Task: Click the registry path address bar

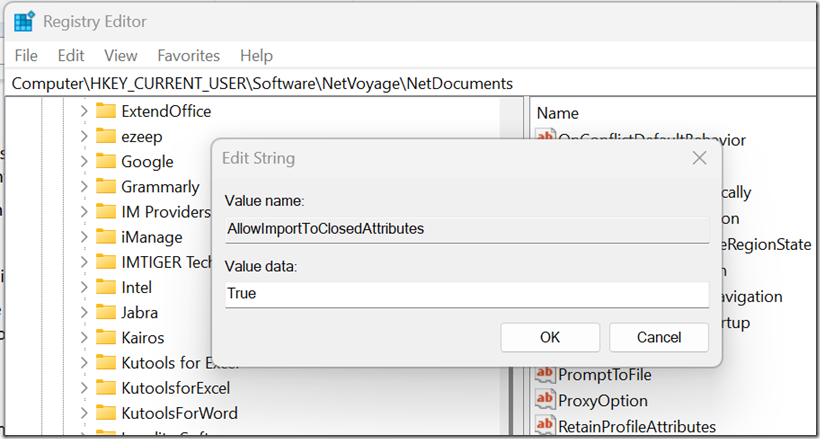Action: click(x=410, y=83)
